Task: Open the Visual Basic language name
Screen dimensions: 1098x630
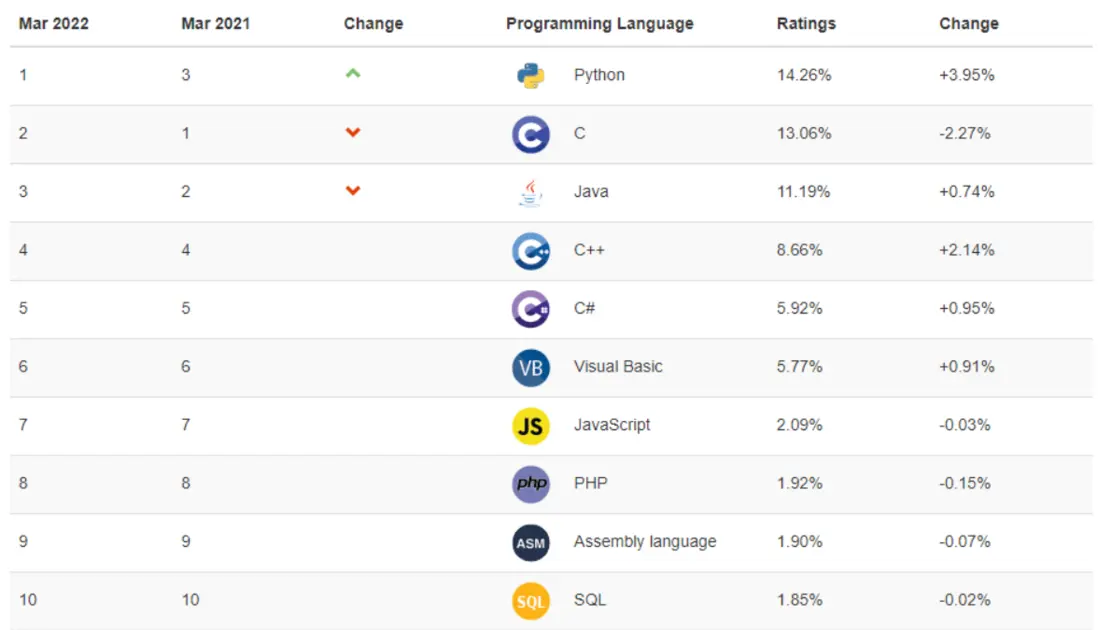Action: [618, 367]
